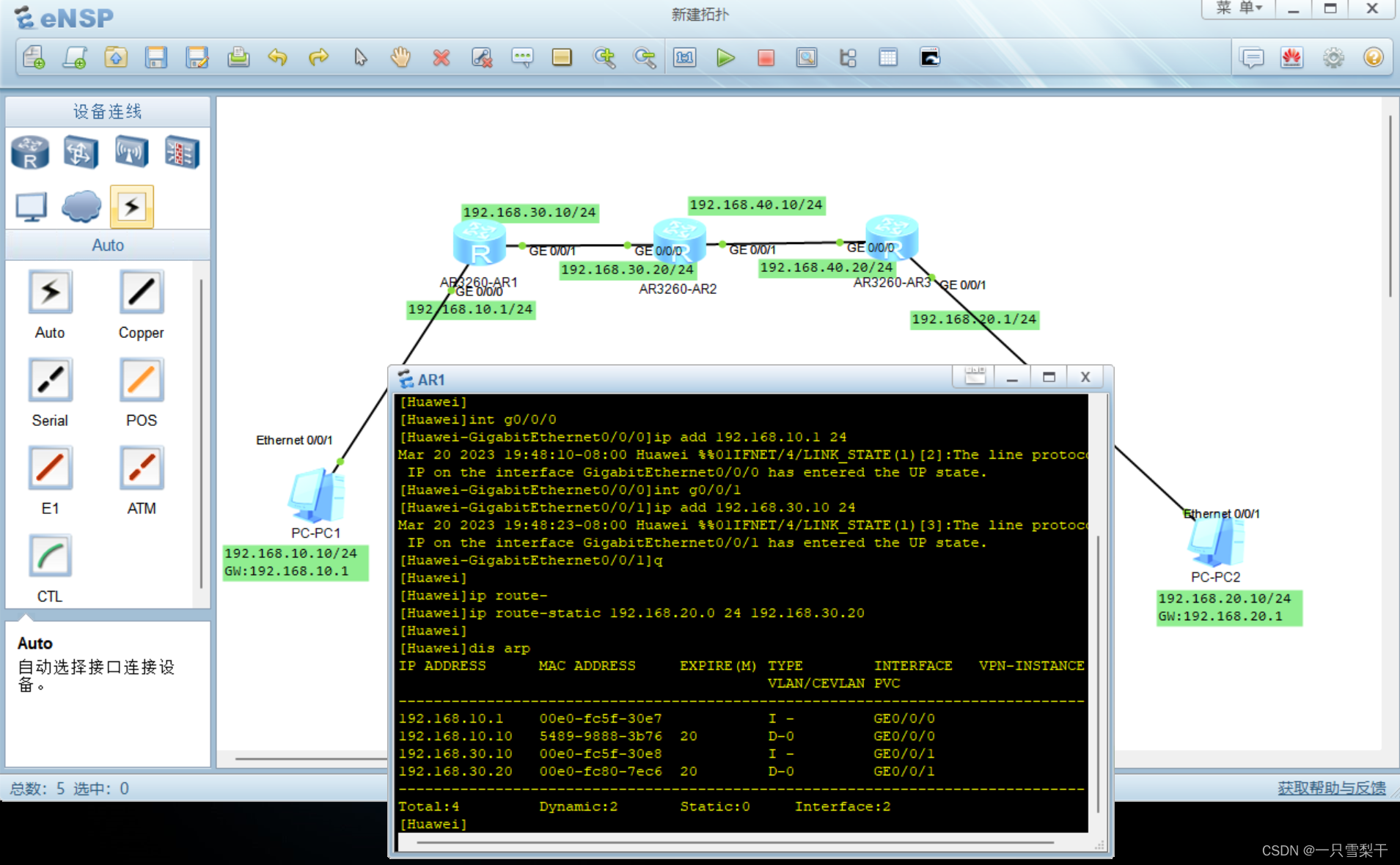1400x865 pixels.
Task: Click the message forum chat icon
Action: [x=1252, y=57]
